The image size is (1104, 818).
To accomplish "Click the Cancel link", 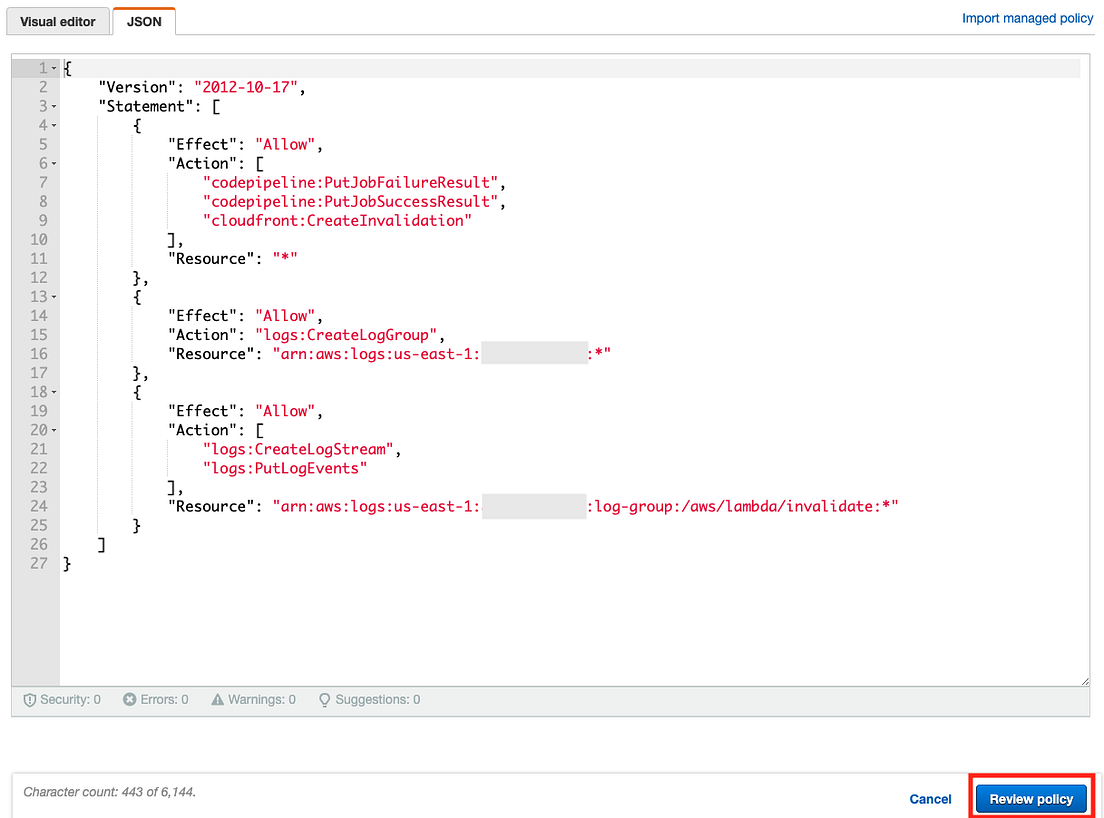I will point(930,798).
